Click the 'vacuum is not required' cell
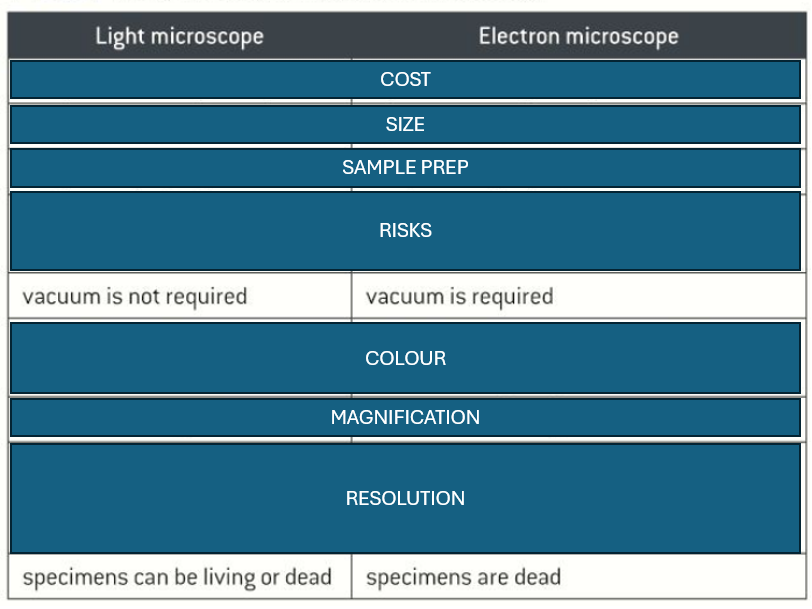The image size is (812, 609). 180,296
